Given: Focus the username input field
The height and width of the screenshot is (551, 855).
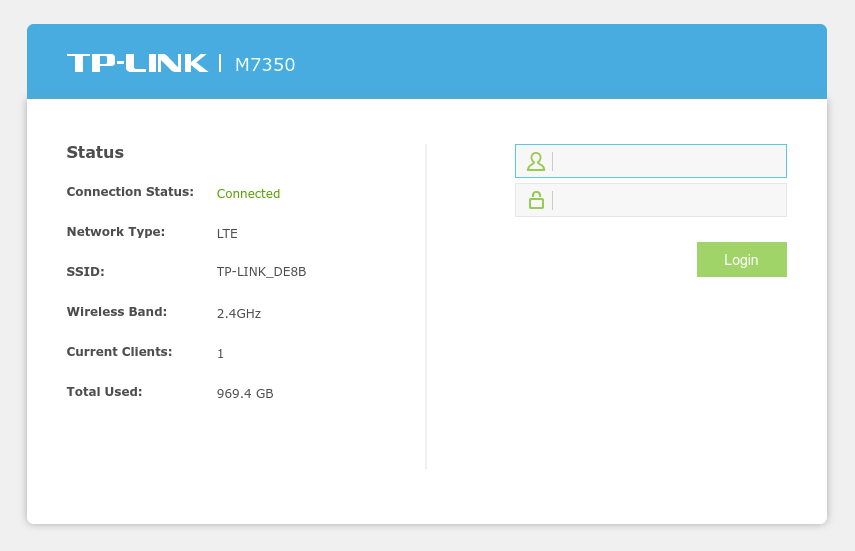Looking at the screenshot, I should 668,161.
